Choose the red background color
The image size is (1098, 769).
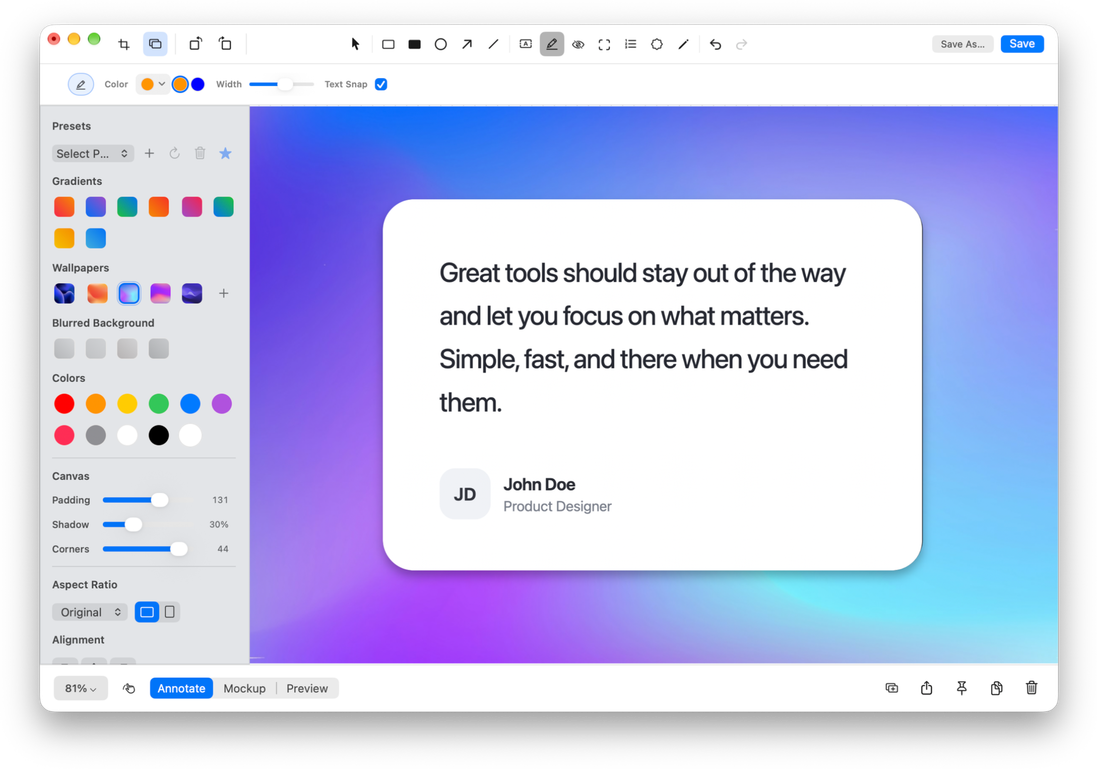click(x=64, y=403)
